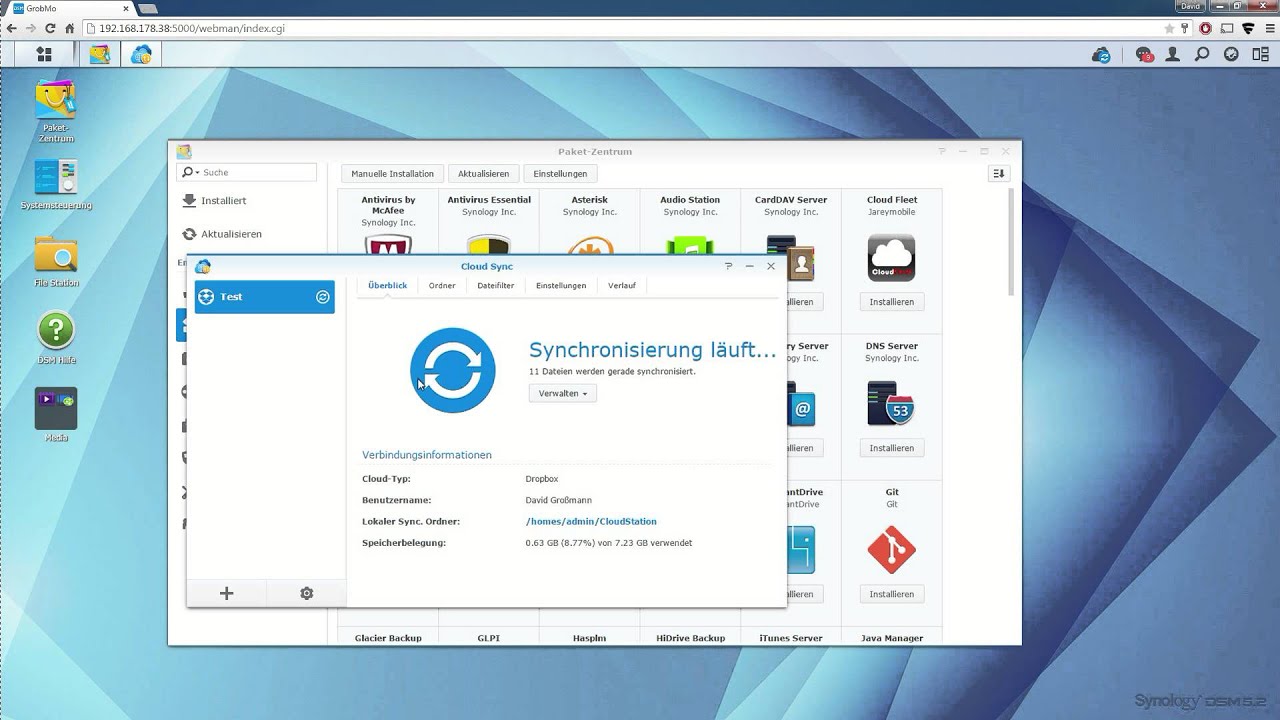
Task: Click the Chrome home button
Action: (x=70, y=29)
